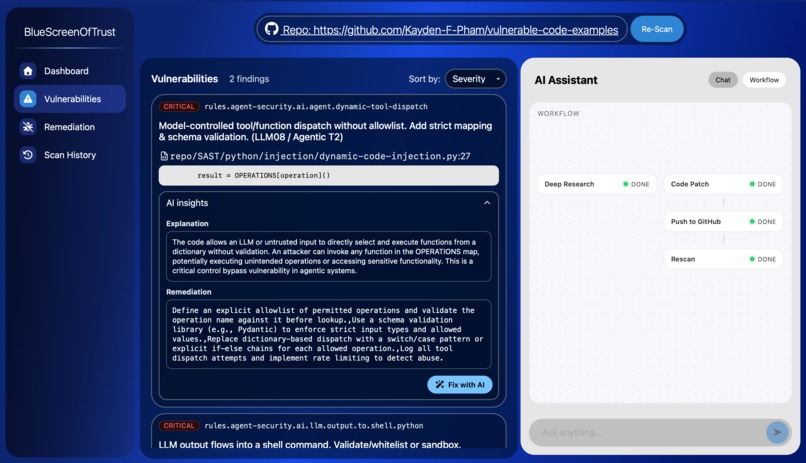
Task: Select the Deep Research workflow step
Action: 596,184
